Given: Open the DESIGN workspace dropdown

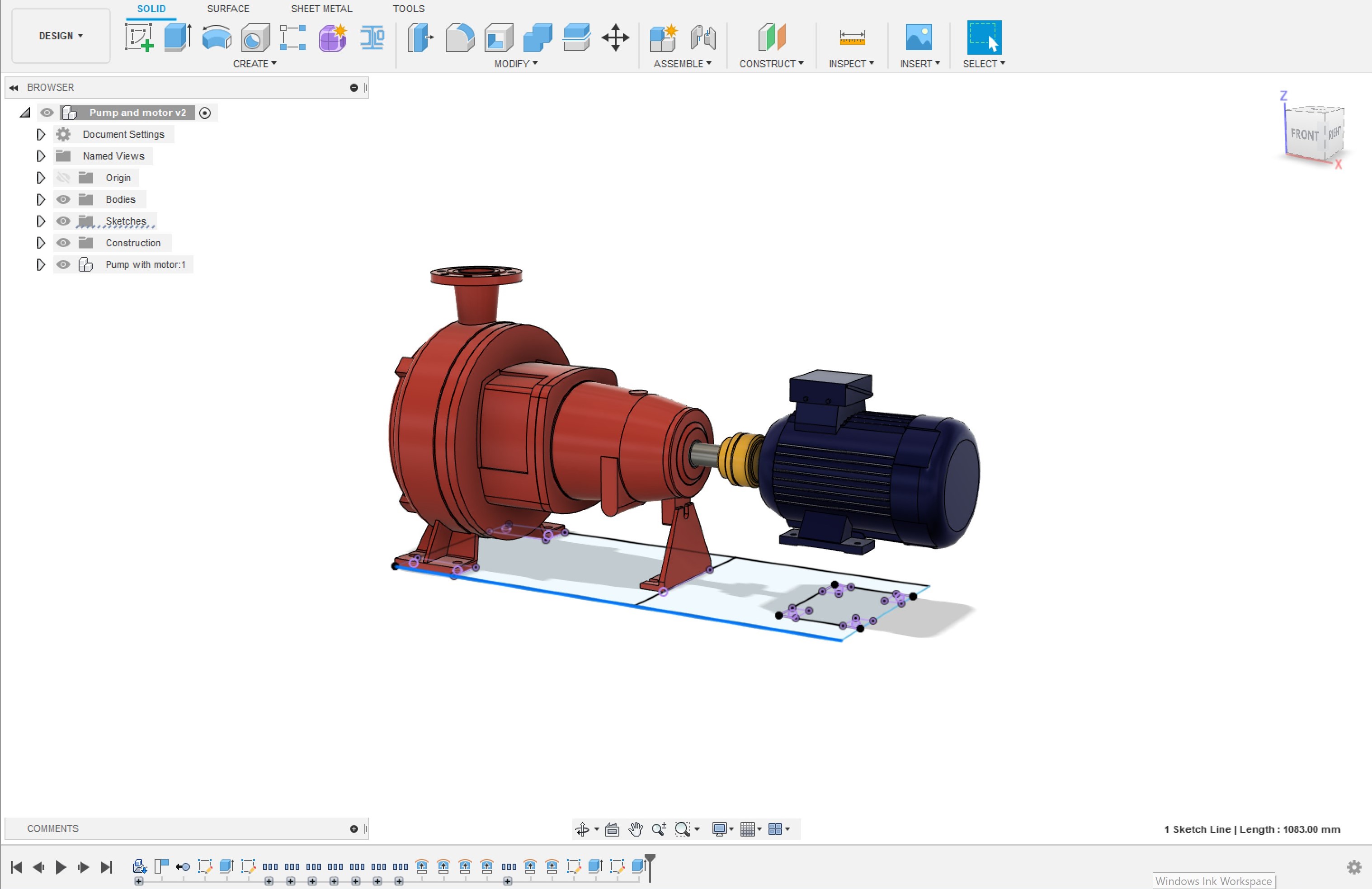Looking at the screenshot, I should [61, 36].
